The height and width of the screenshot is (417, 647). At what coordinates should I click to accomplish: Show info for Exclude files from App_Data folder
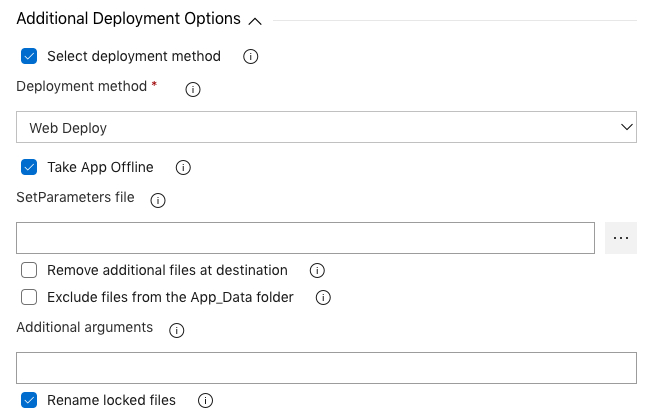323,297
